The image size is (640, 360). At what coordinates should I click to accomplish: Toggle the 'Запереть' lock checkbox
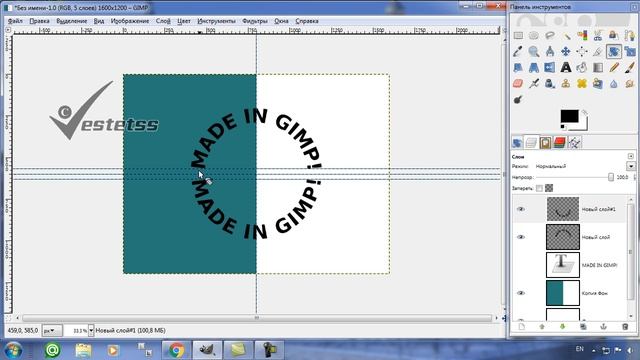point(539,188)
